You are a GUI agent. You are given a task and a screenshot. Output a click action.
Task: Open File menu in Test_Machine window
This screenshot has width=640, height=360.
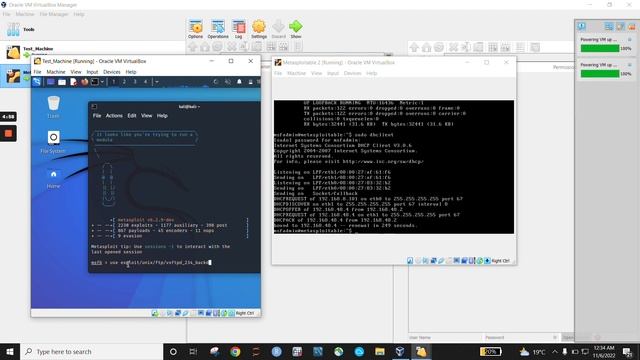pos(38,72)
